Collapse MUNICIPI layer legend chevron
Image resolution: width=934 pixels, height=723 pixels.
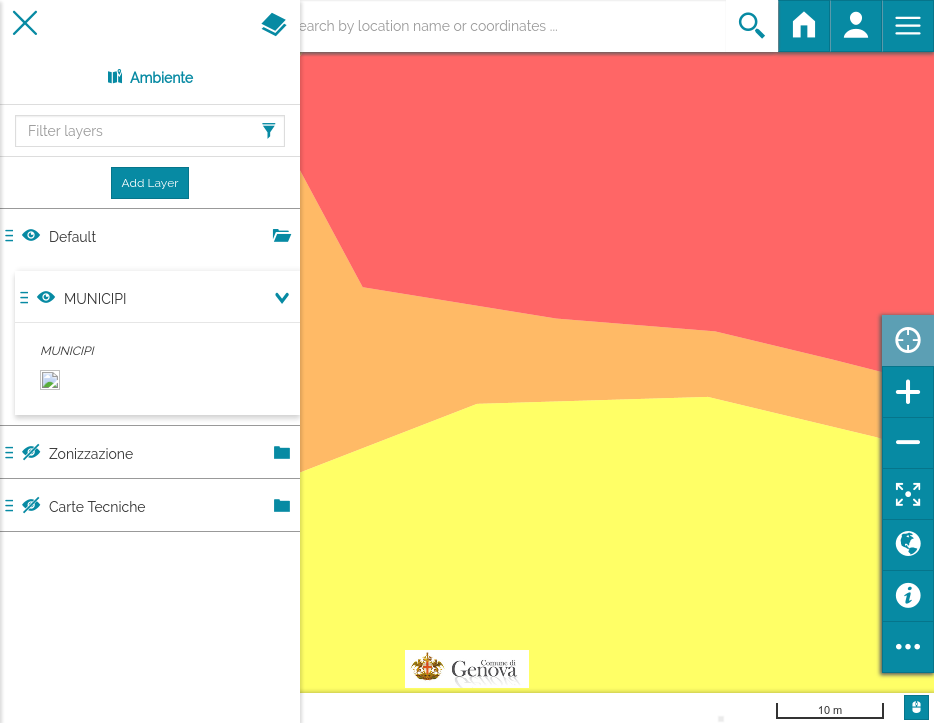(282, 298)
